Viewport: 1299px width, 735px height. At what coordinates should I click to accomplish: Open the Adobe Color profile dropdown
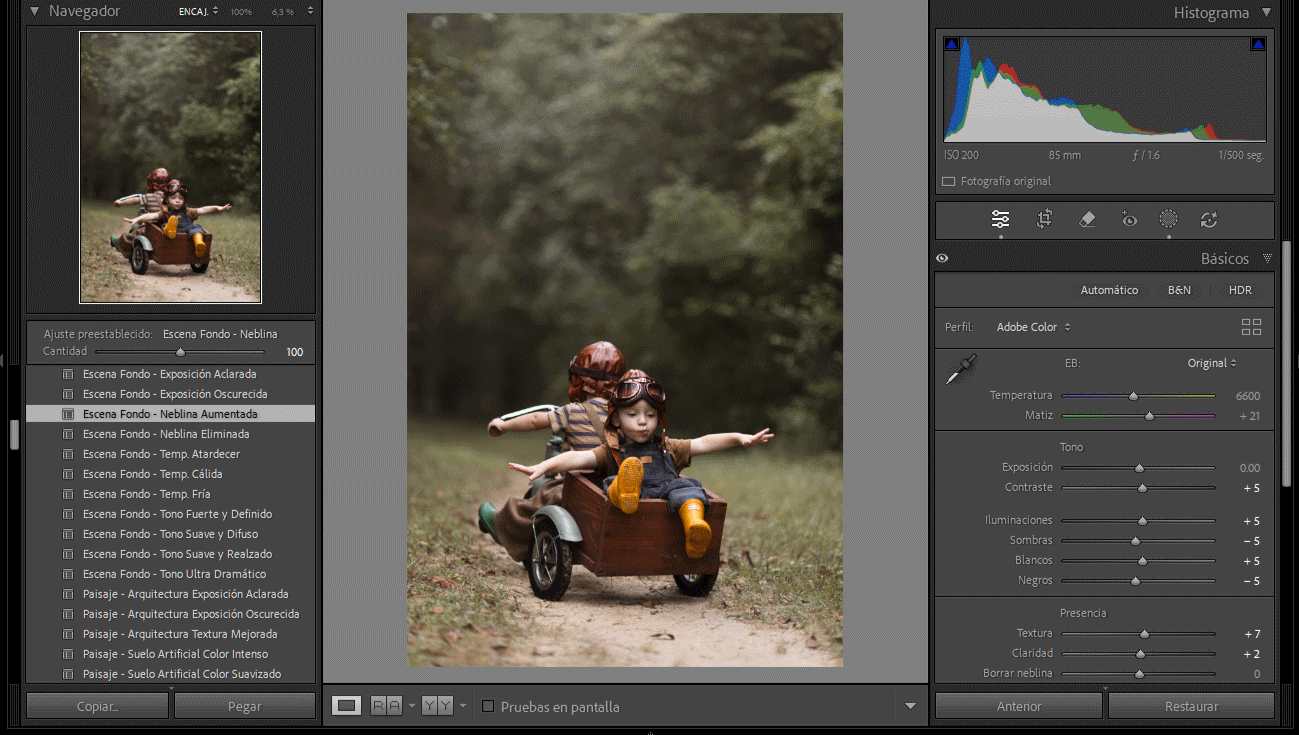coord(1033,327)
